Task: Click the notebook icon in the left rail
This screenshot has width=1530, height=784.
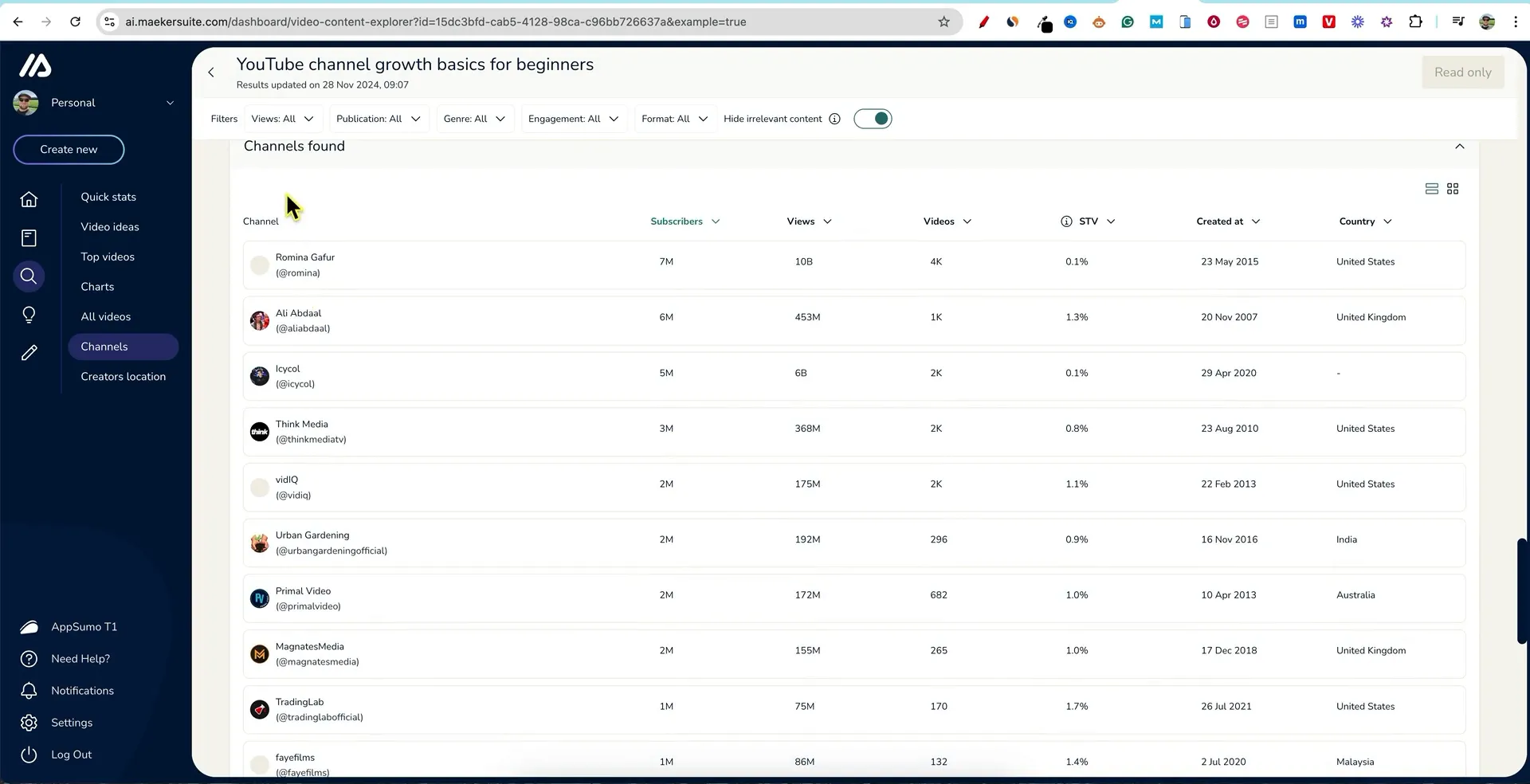Action: coord(29,237)
